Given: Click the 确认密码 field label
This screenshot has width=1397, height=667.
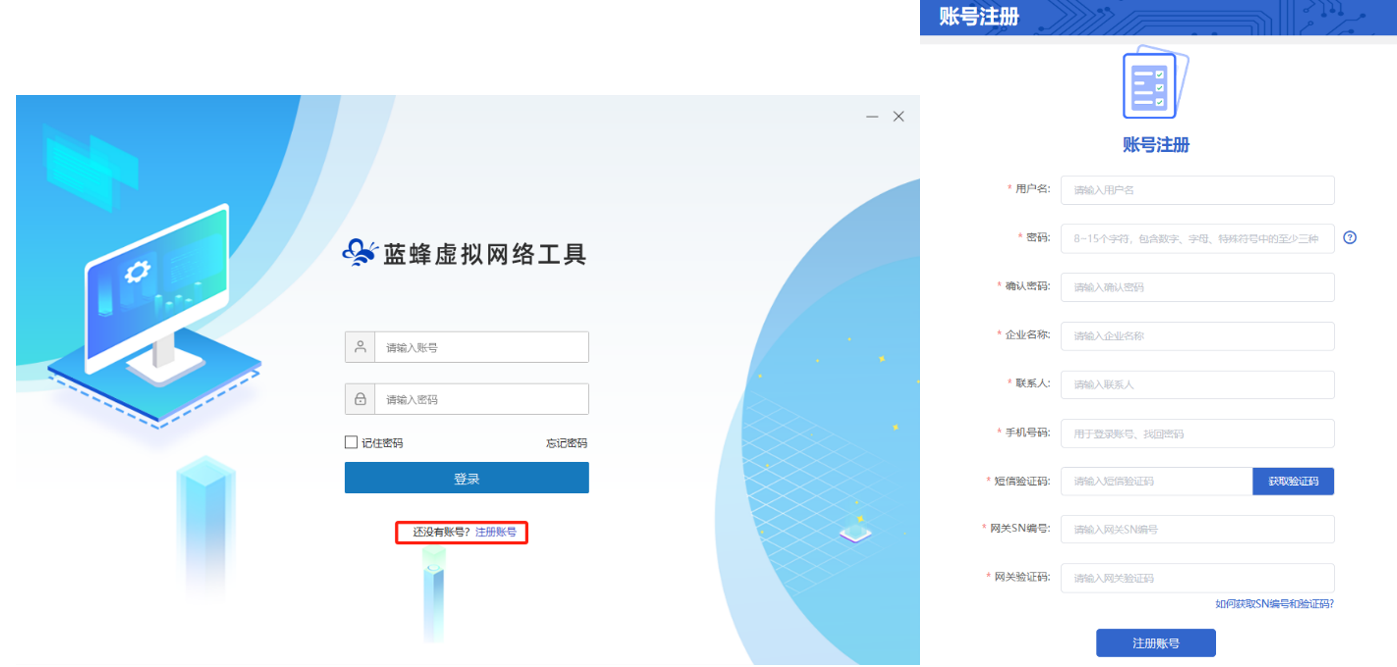Looking at the screenshot, I should point(1027,286).
